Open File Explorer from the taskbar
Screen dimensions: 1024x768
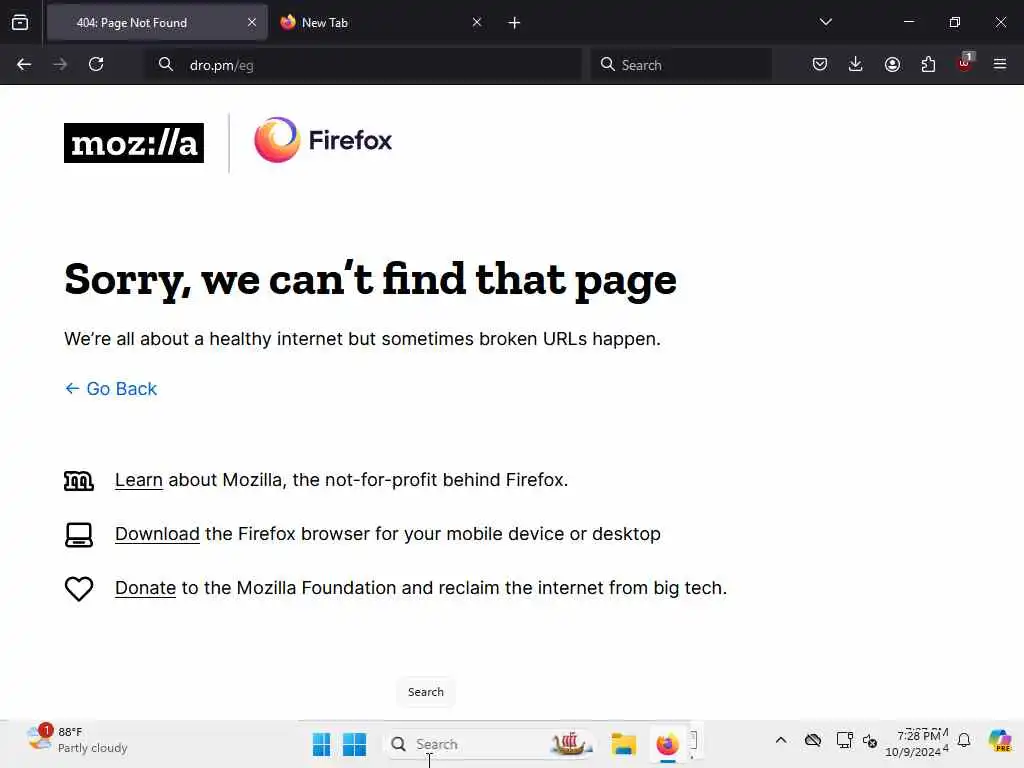point(624,744)
